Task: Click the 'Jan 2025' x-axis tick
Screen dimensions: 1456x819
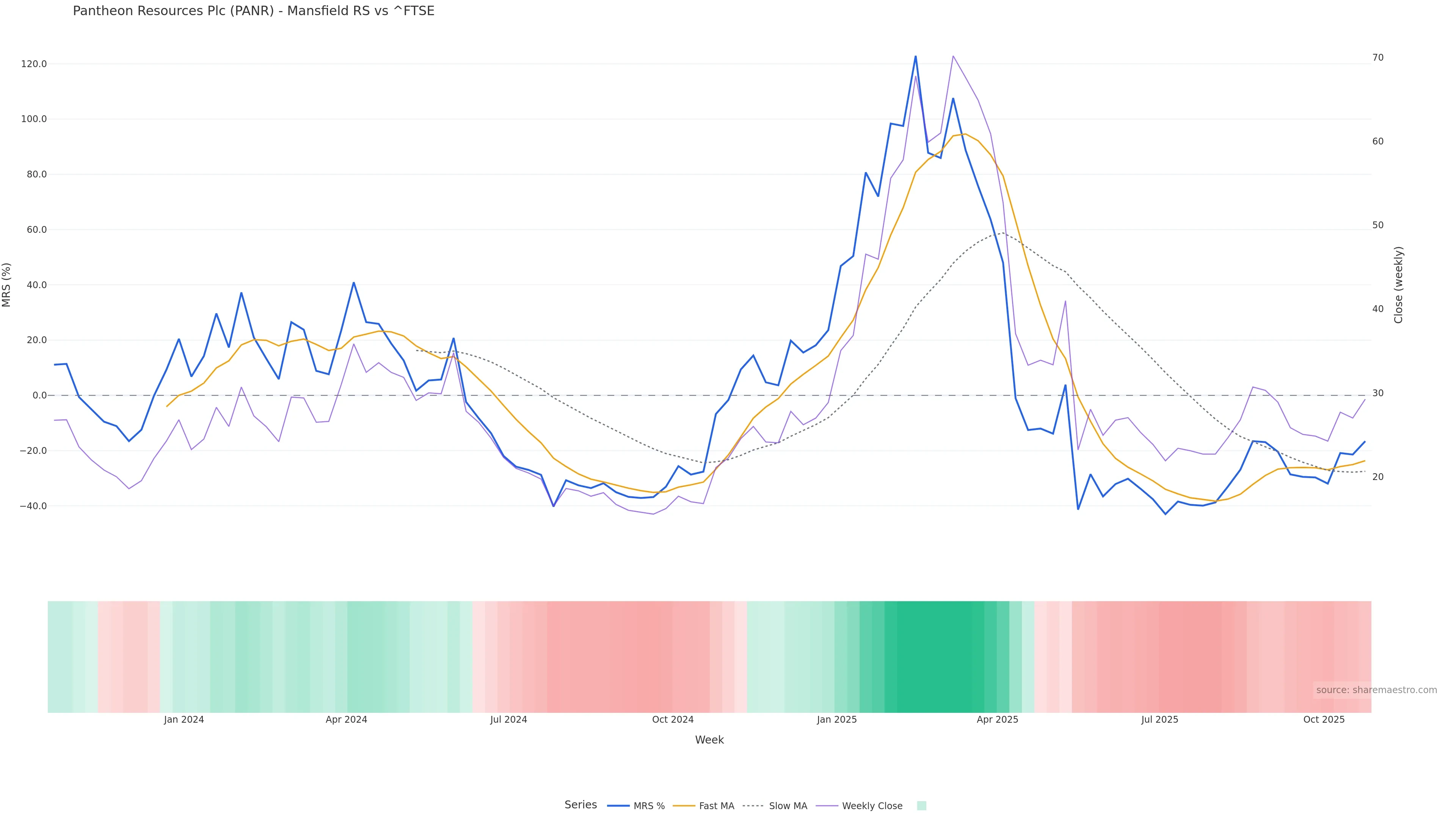Action: point(836,720)
